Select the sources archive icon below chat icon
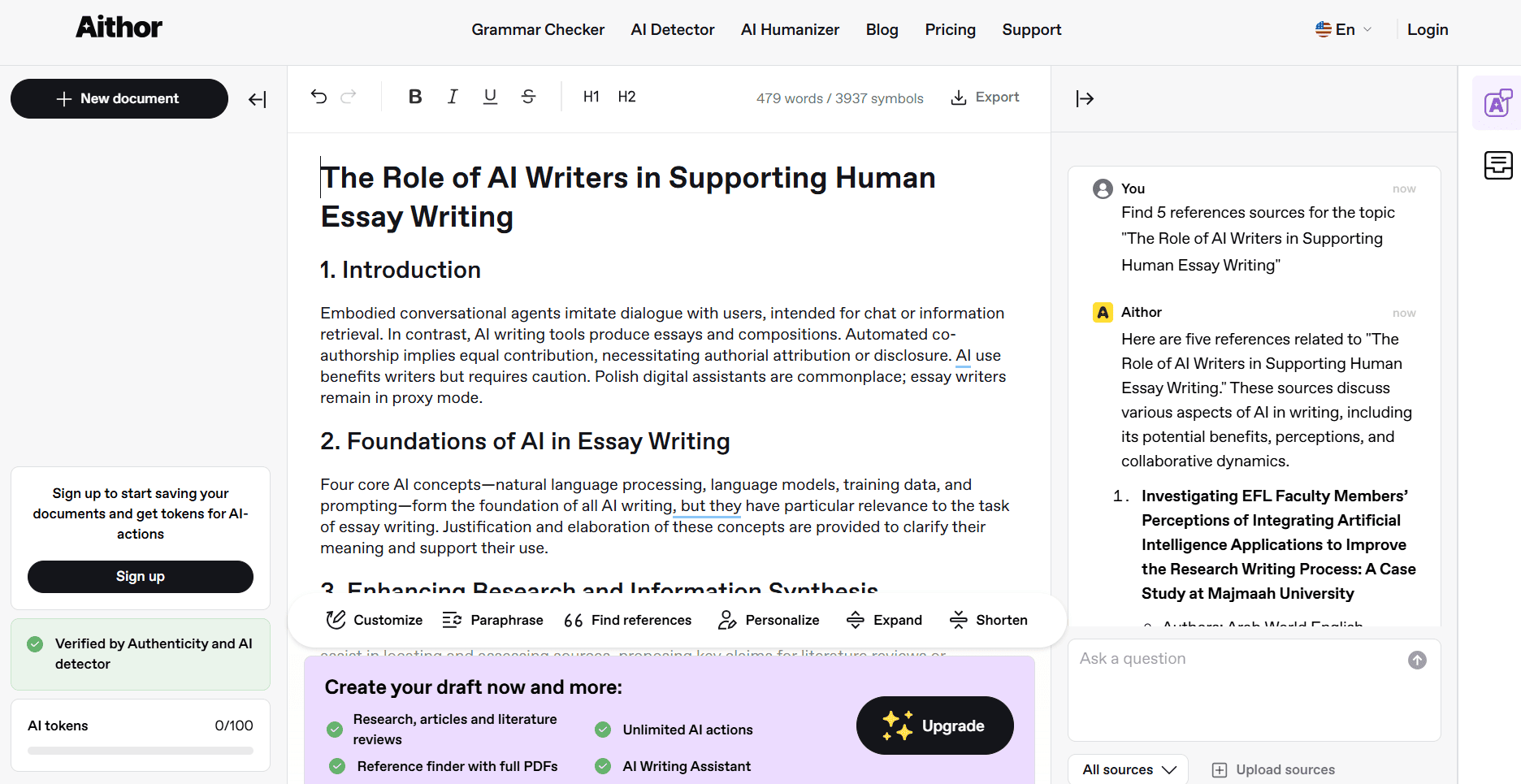Image resolution: width=1521 pixels, height=784 pixels. pyautogui.click(x=1497, y=165)
